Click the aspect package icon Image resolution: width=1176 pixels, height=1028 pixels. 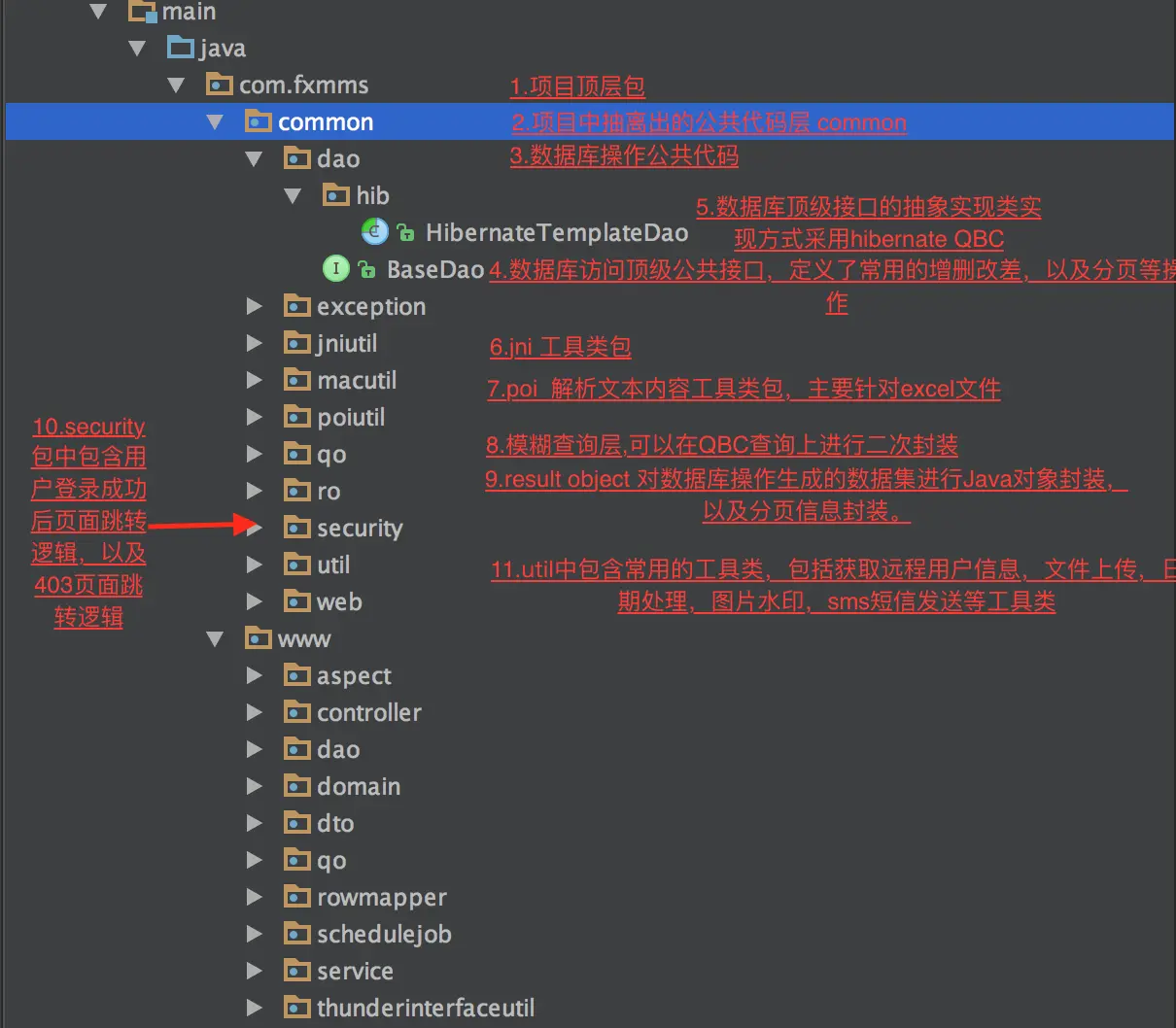297,675
